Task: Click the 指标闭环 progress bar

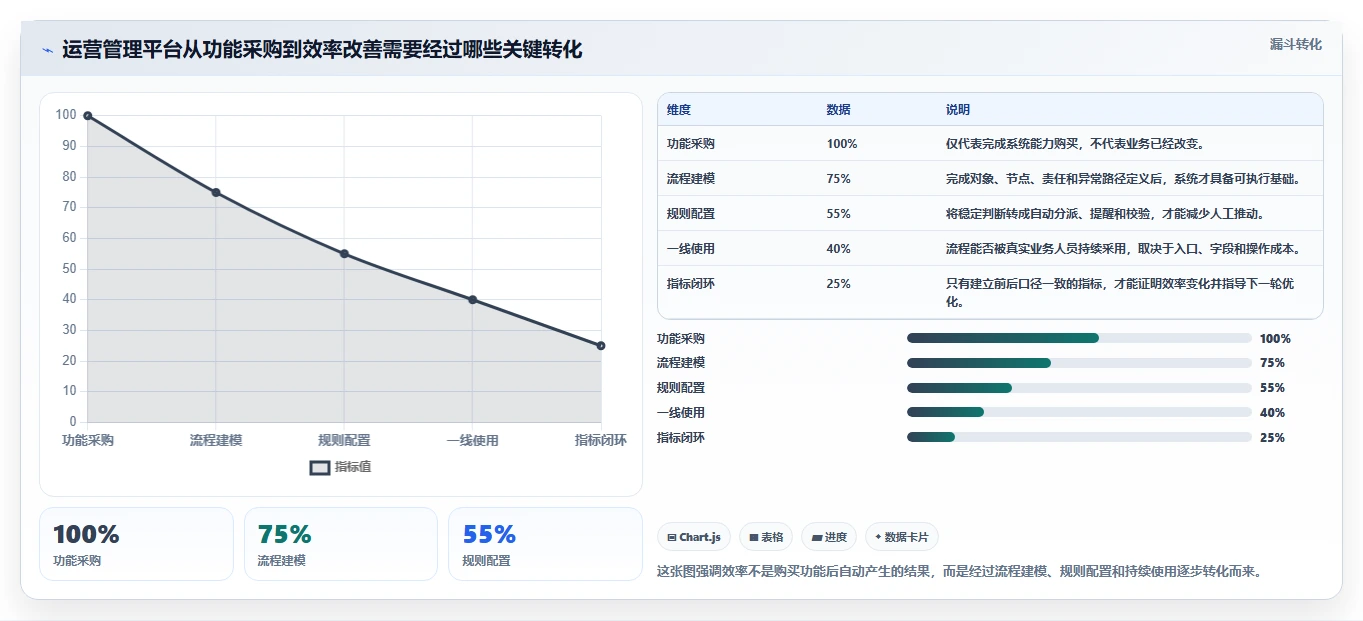Action: tap(1079, 437)
